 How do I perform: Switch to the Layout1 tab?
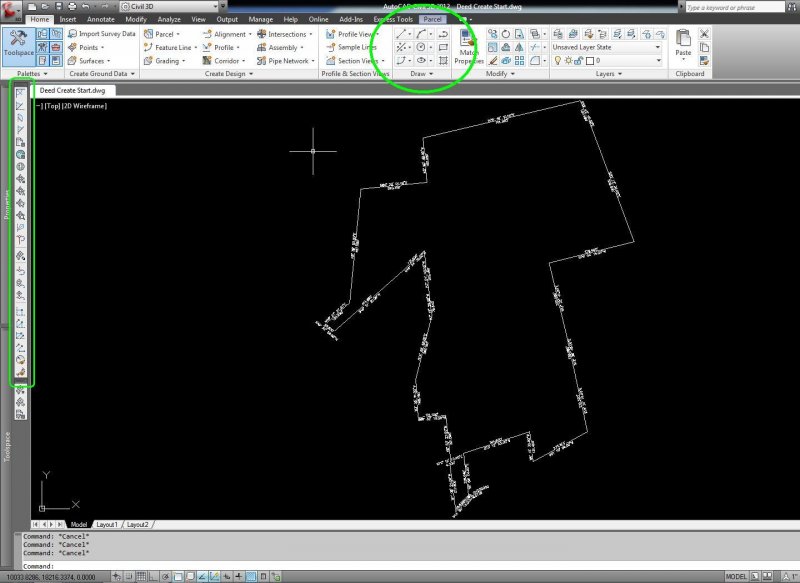(107, 524)
